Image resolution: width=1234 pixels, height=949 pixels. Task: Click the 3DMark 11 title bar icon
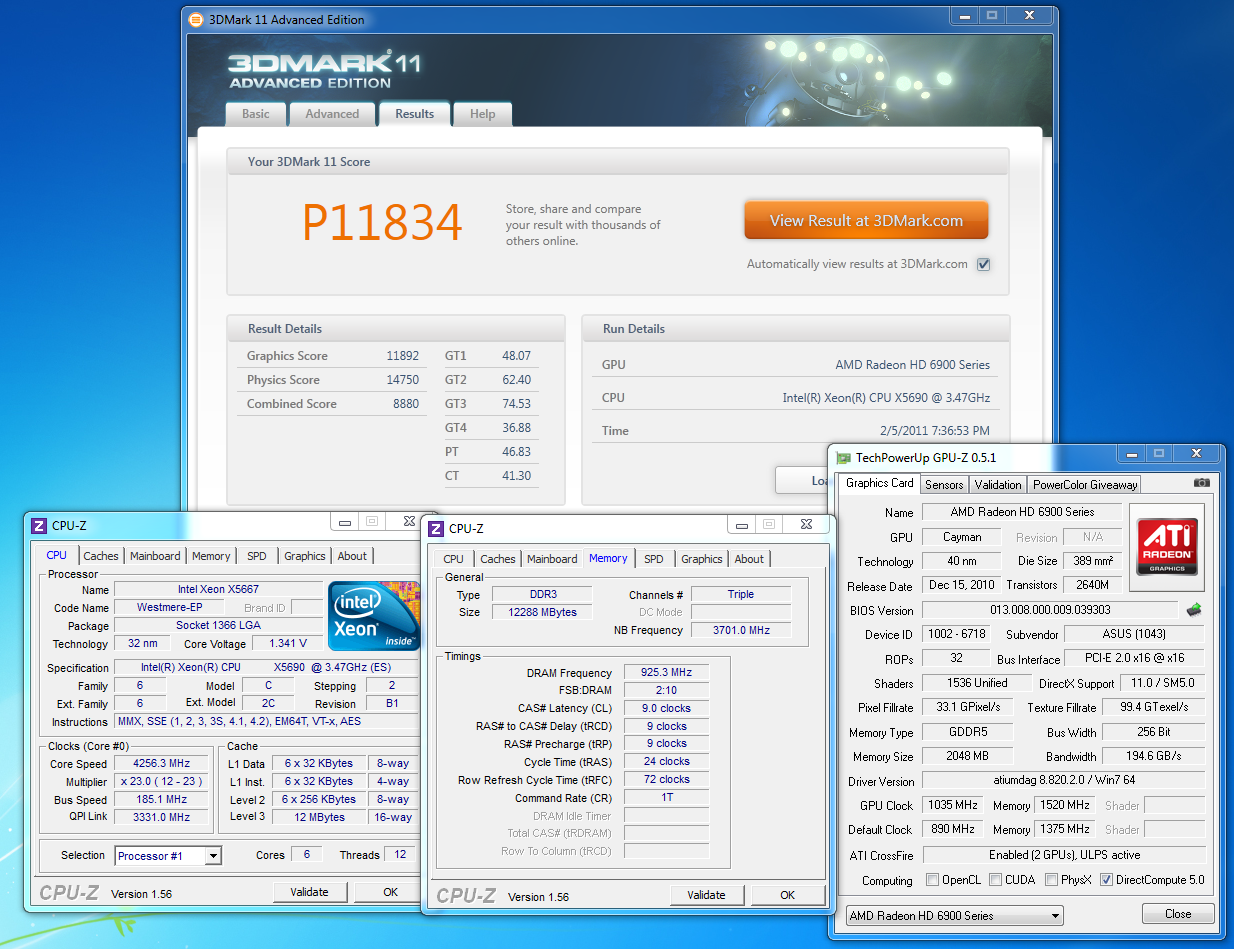coord(194,19)
